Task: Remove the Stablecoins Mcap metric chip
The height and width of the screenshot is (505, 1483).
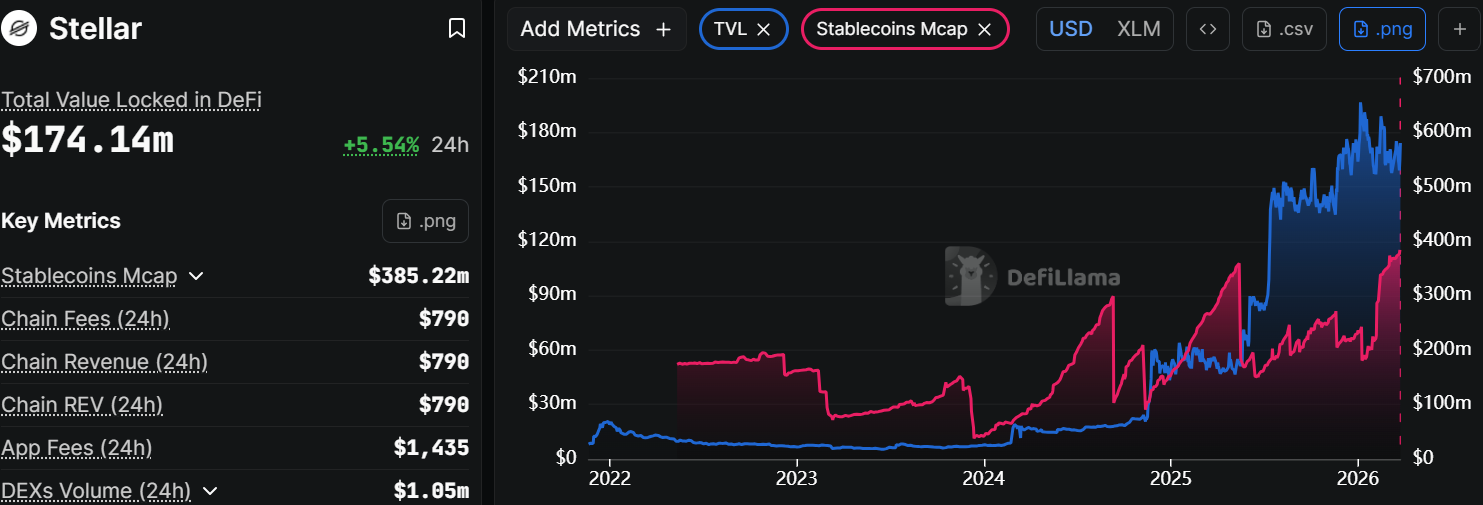Action: click(984, 29)
